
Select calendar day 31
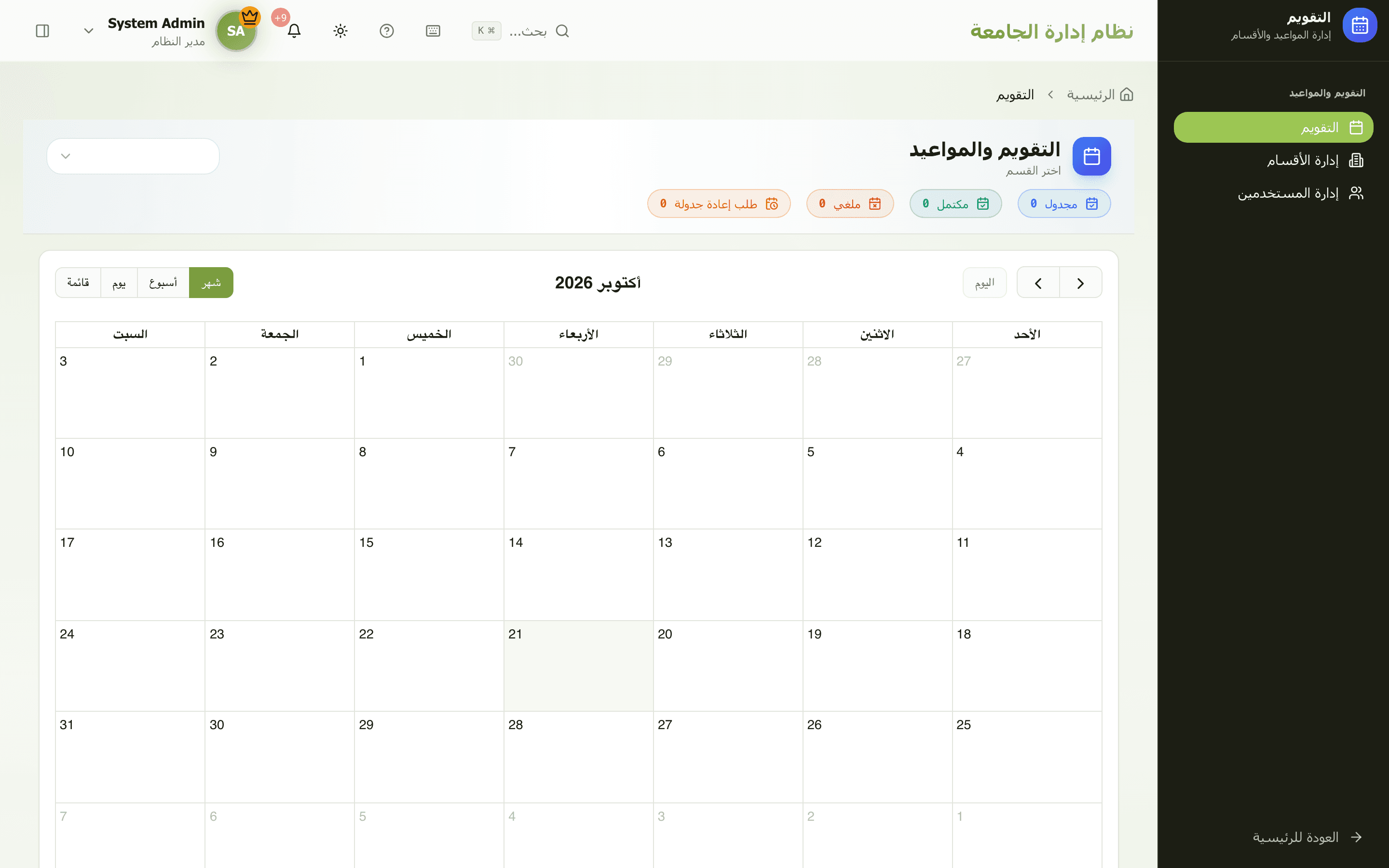(x=130, y=757)
